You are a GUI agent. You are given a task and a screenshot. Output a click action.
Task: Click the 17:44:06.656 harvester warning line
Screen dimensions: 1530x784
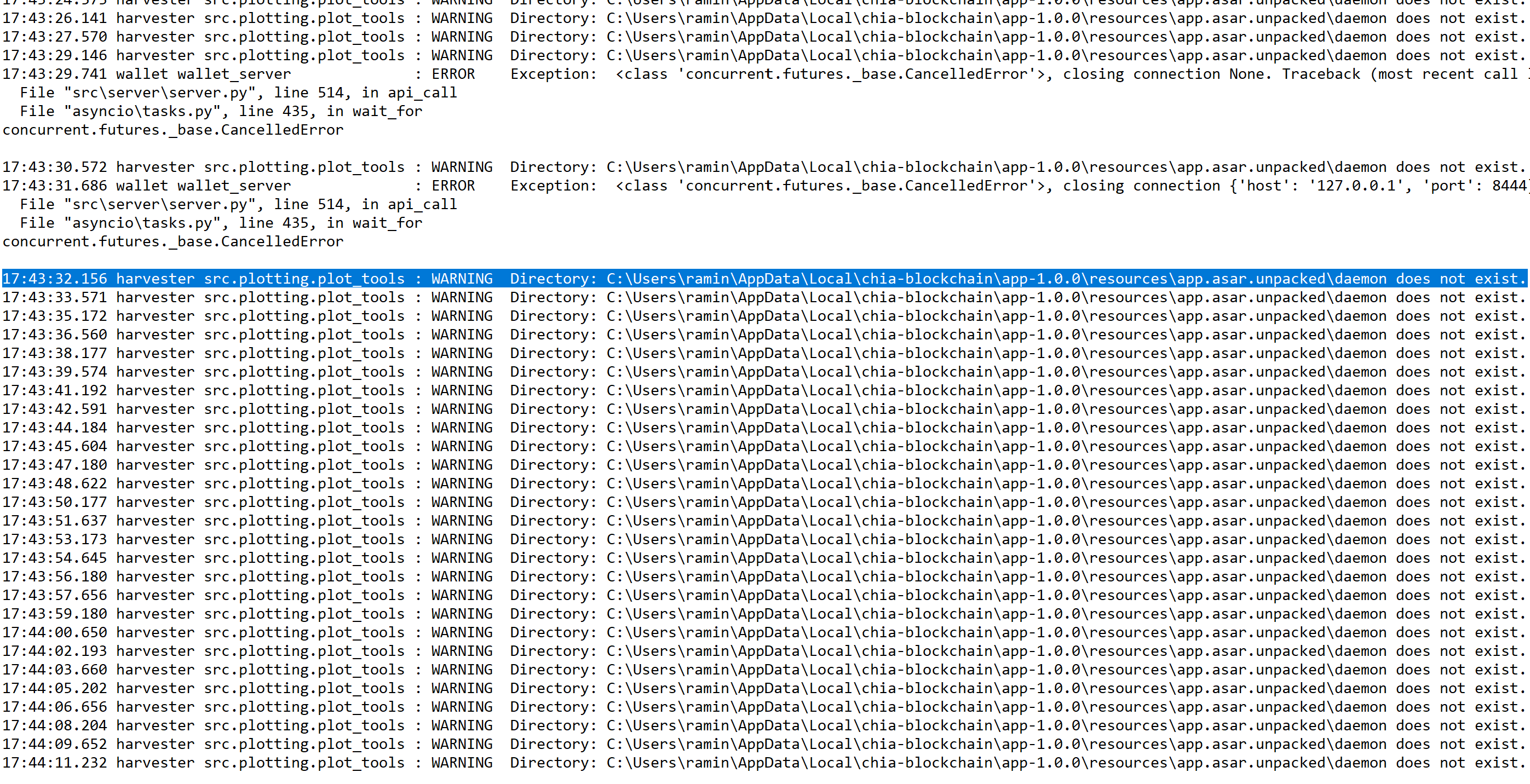point(764,707)
